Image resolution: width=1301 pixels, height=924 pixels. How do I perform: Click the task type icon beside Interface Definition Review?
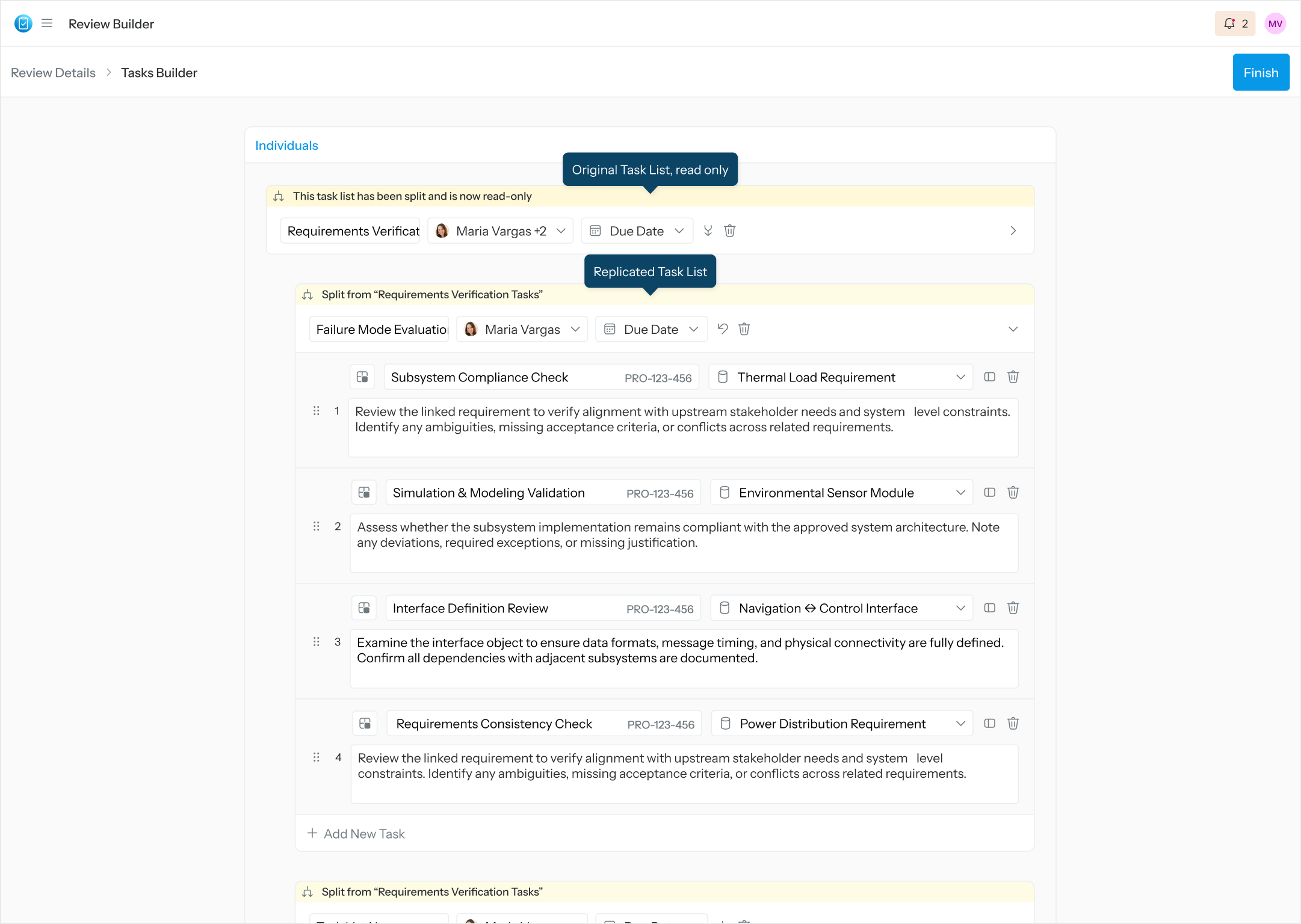click(363, 608)
